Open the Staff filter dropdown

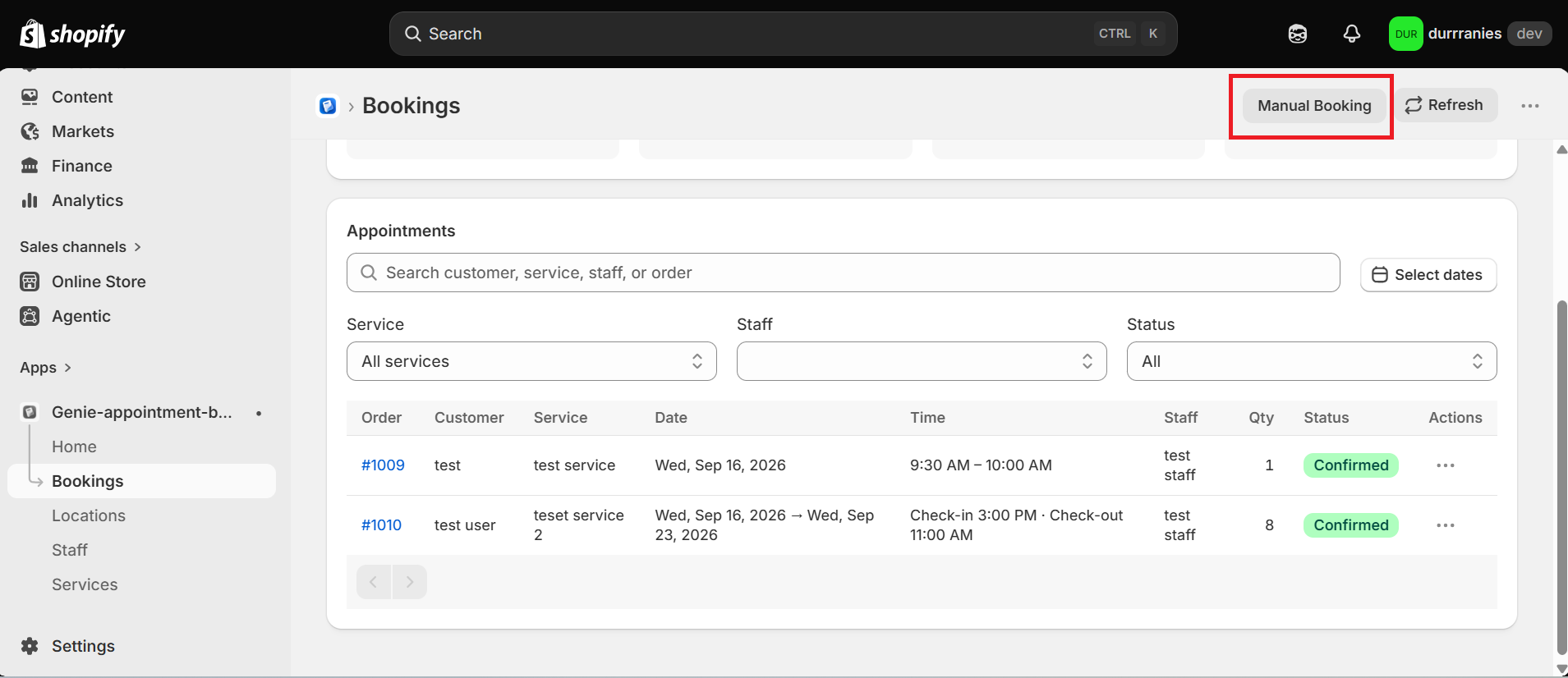[922, 361]
